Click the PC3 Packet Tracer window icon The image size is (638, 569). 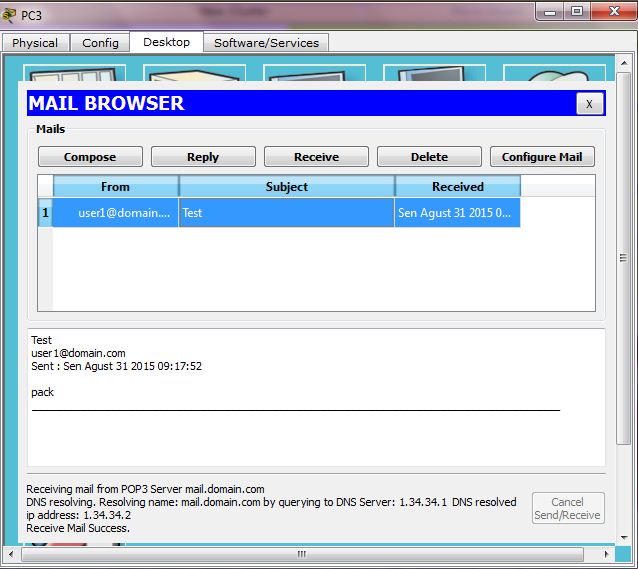pos(9,15)
